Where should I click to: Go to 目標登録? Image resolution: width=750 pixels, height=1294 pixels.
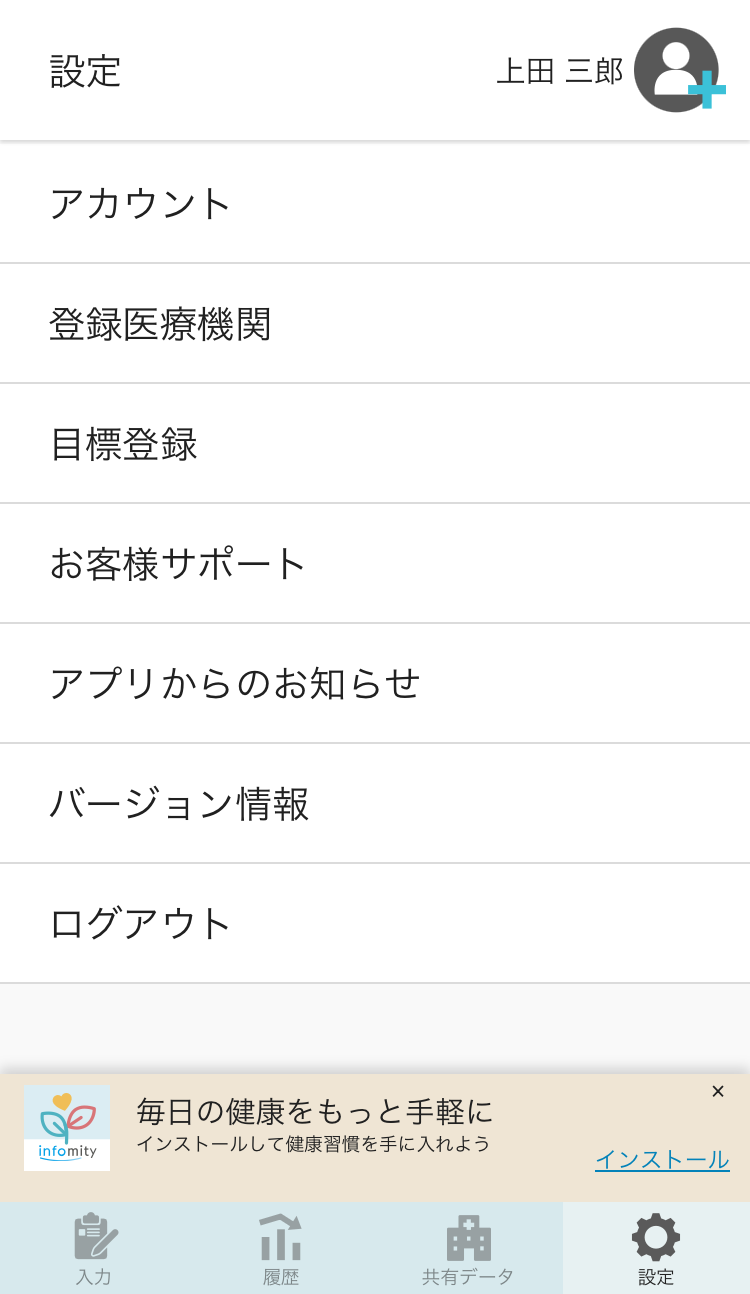[124, 444]
